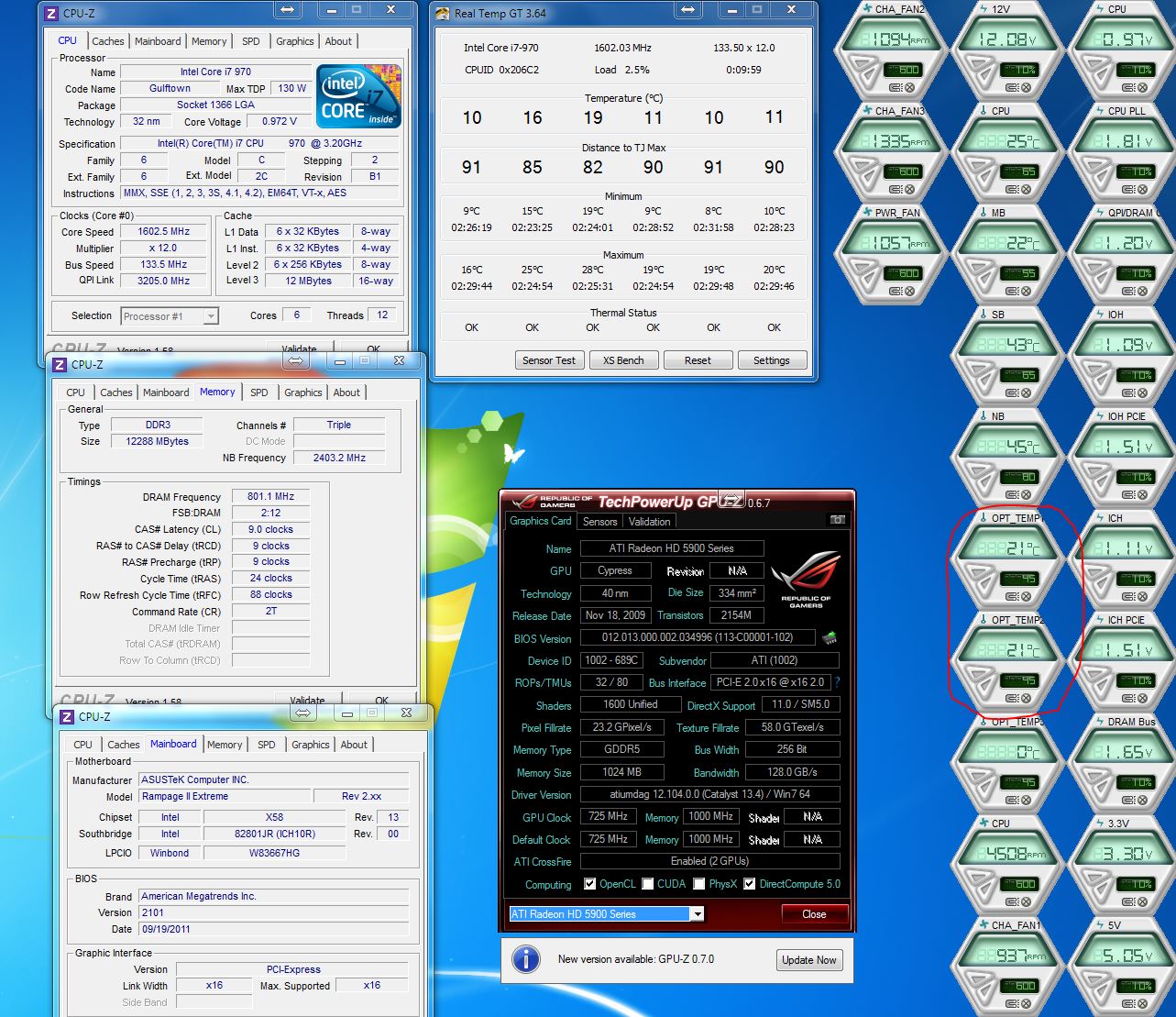The height and width of the screenshot is (1017, 1176).
Task: Toggle the OpenCL checkbox
Action: [x=589, y=884]
